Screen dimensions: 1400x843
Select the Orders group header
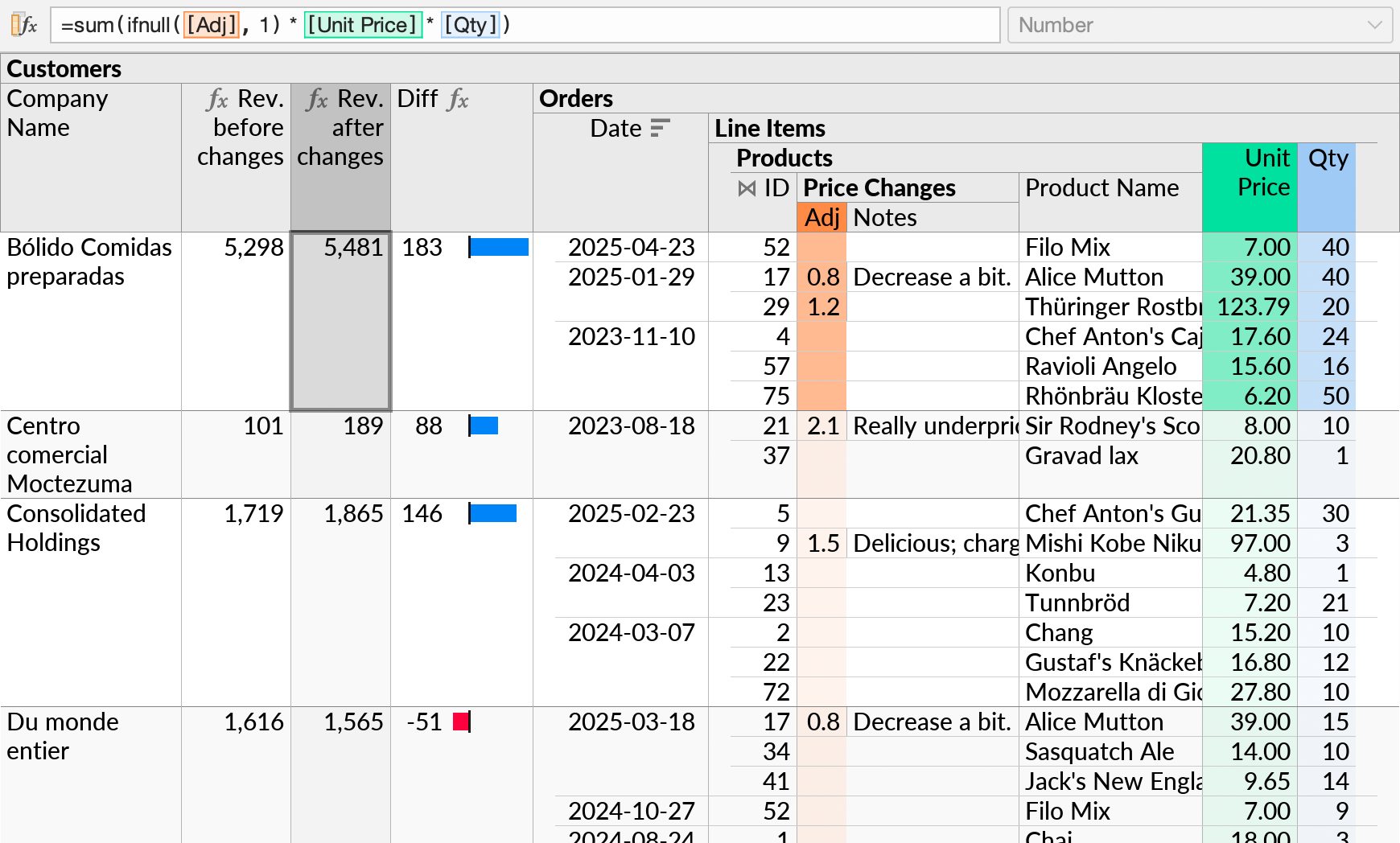(x=576, y=98)
